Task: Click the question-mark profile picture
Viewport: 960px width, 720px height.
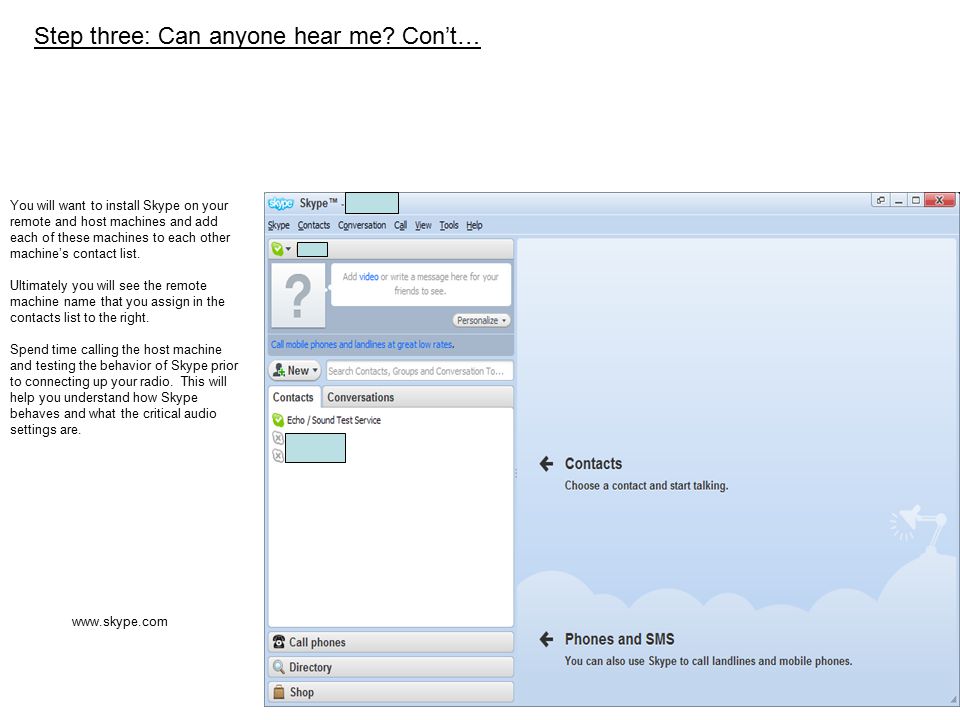Action: click(x=298, y=296)
